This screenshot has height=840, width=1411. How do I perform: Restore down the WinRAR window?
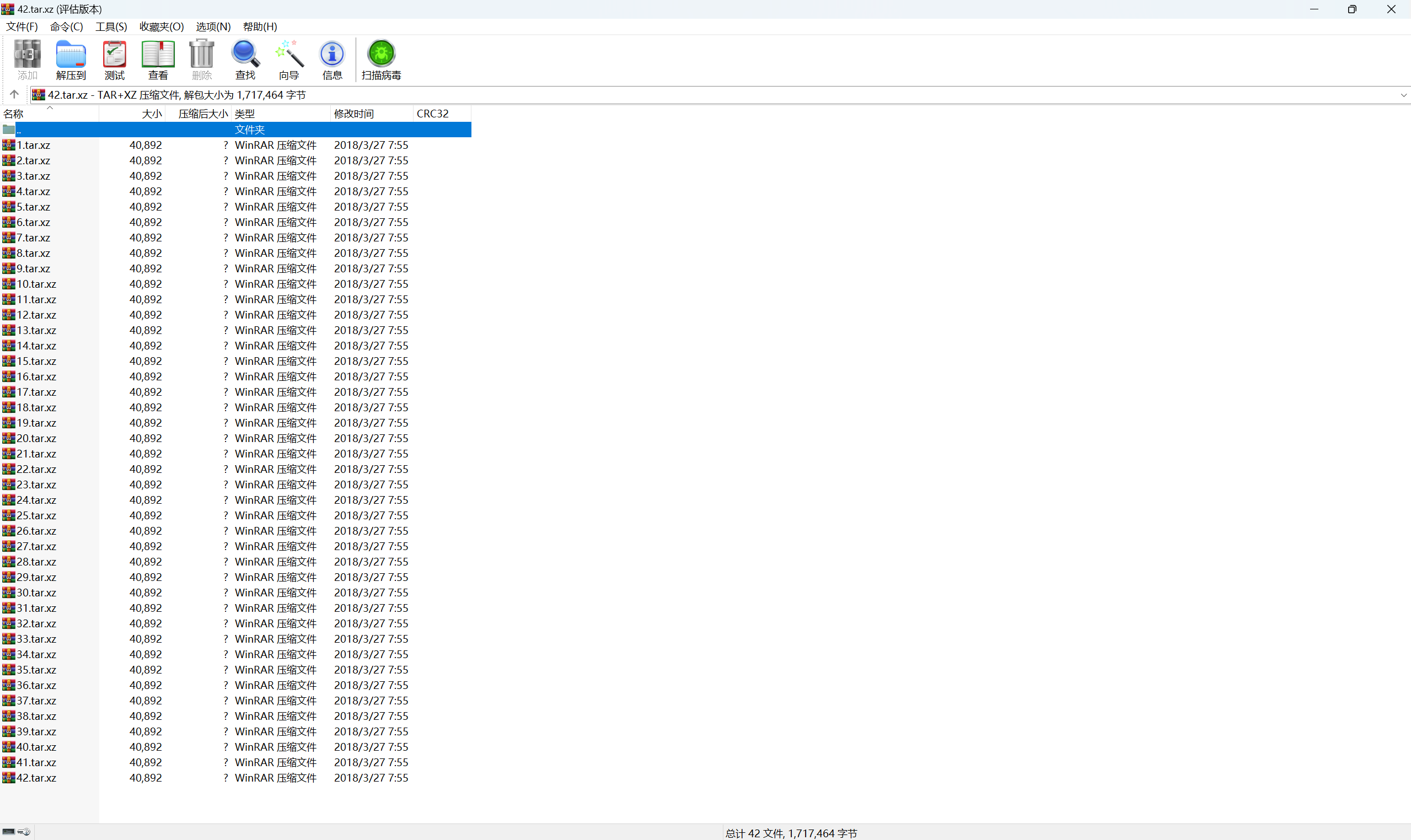click(x=1352, y=9)
